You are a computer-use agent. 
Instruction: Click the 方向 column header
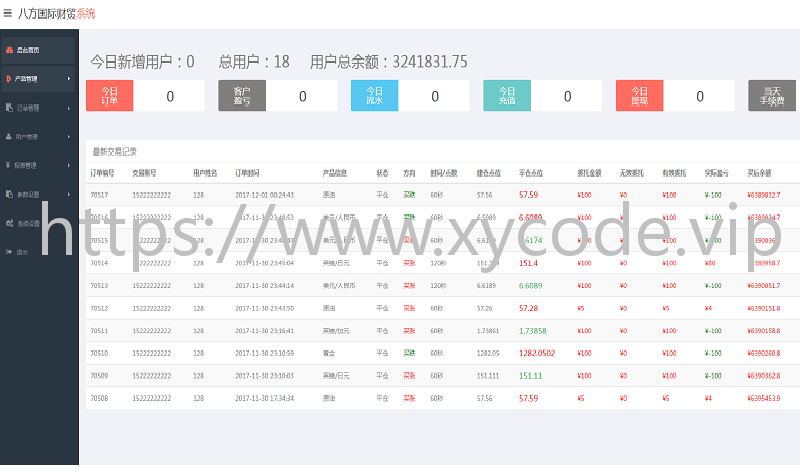pyautogui.click(x=409, y=173)
